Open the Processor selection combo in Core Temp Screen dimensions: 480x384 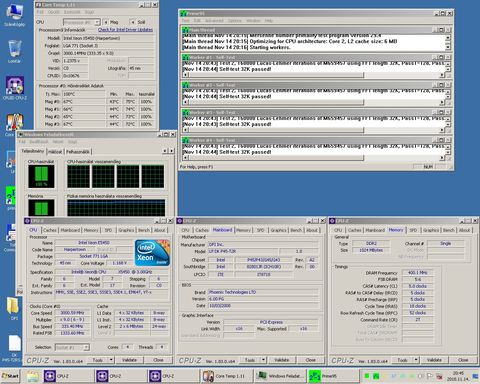(x=82, y=22)
